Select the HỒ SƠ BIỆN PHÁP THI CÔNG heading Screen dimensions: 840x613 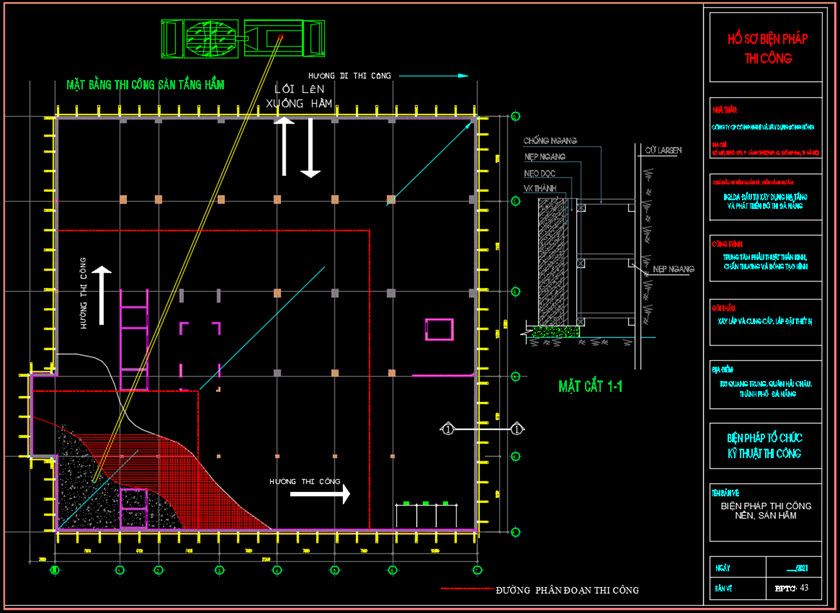(767, 50)
